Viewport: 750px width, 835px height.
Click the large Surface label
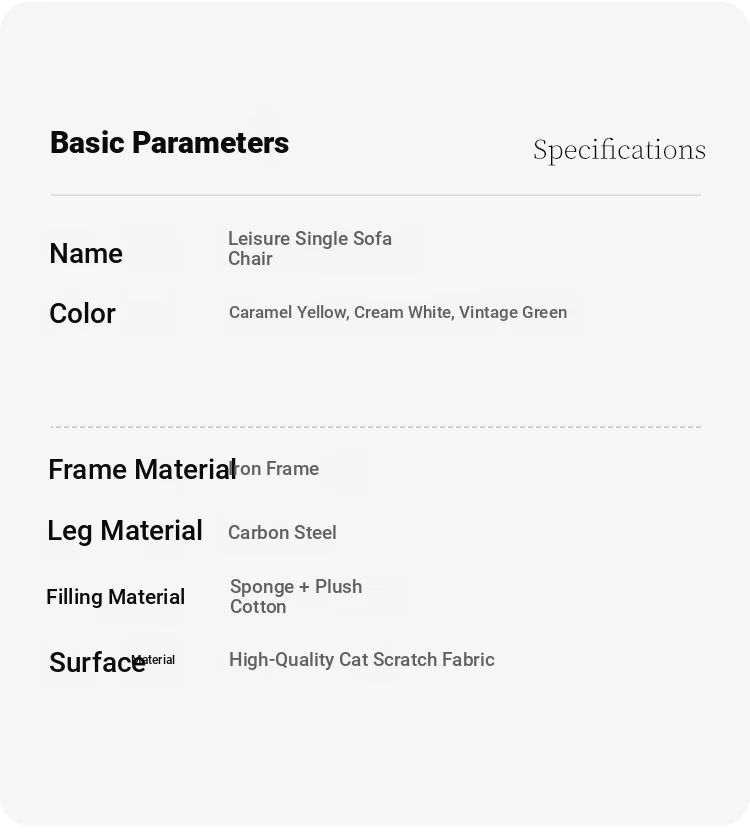[97, 662]
